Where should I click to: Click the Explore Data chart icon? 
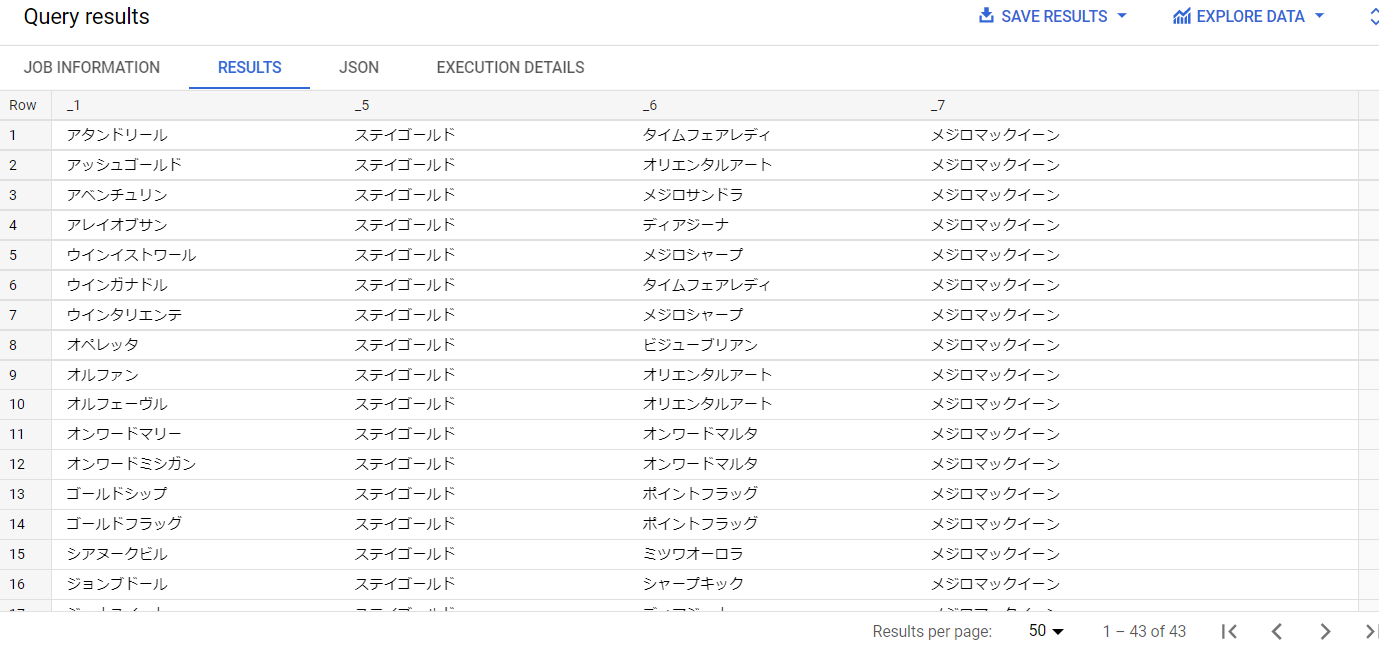[1182, 16]
